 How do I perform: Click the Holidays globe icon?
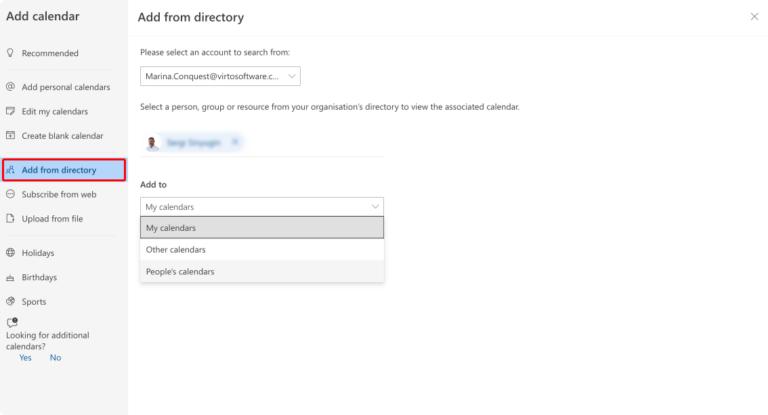(x=10, y=252)
